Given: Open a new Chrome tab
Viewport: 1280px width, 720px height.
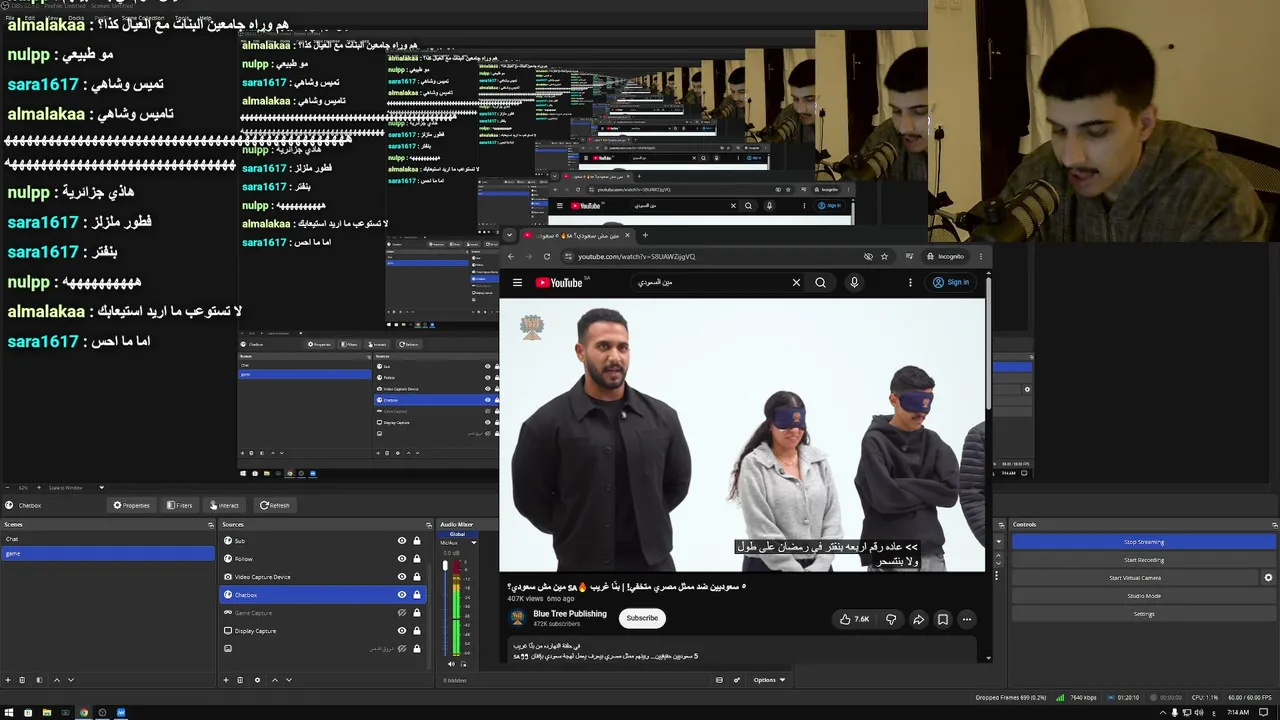Looking at the screenshot, I should click(645, 236).
